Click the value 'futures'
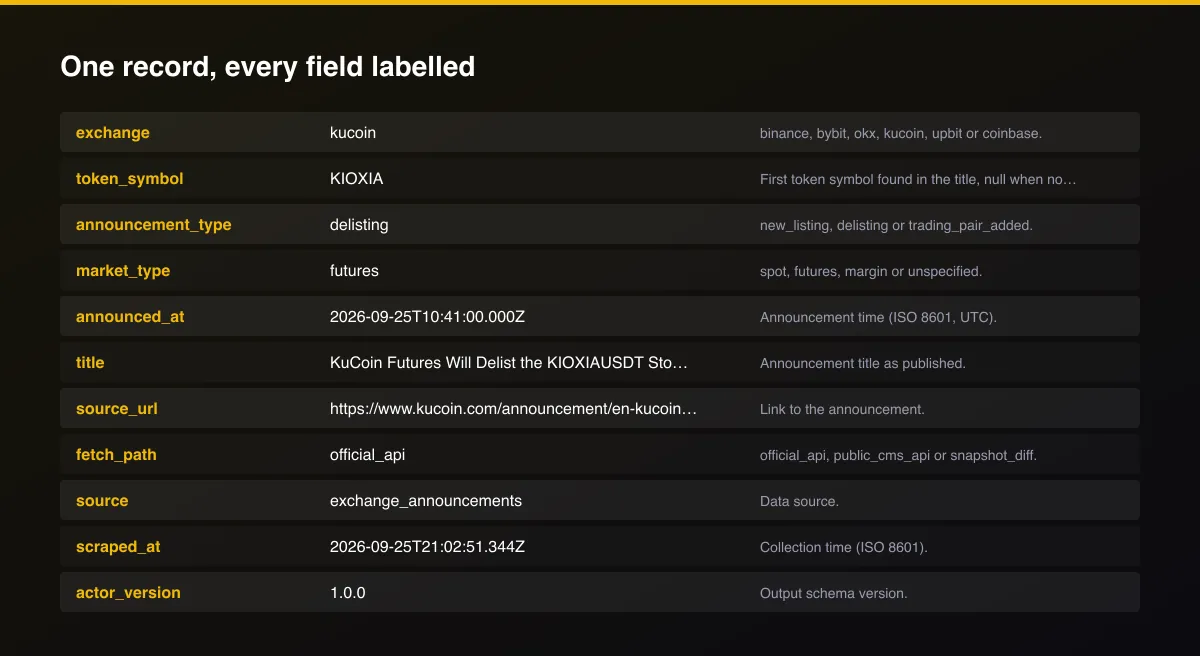The image size is (1200, 656). click(354, 271)
